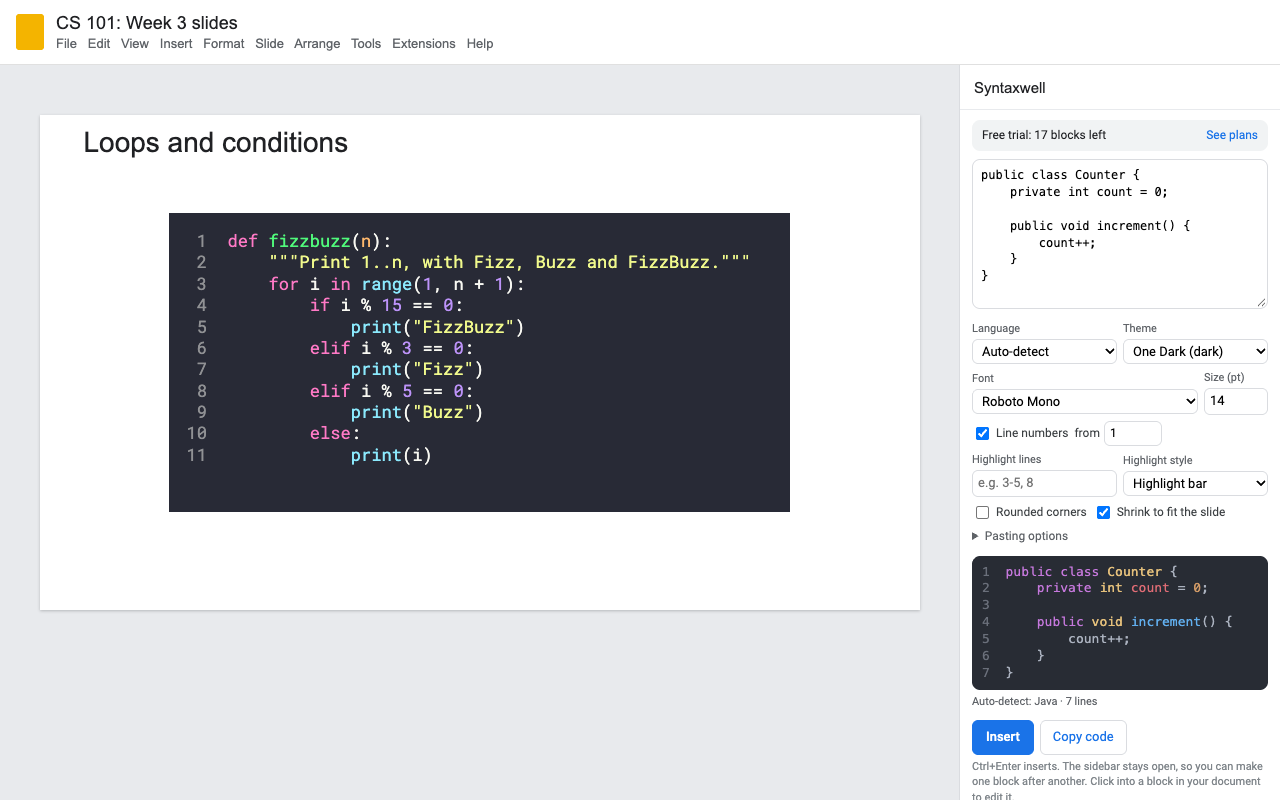The height and width of the screenshot is (800, 1280).
Task: Click the blue Insert button
Action: click(1003, 737)
